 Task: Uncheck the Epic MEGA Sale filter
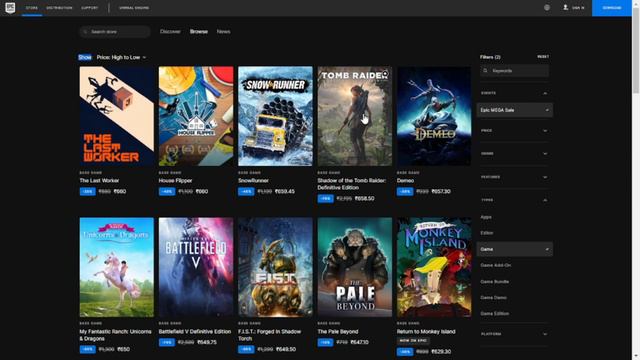click(x=515, y=110)
